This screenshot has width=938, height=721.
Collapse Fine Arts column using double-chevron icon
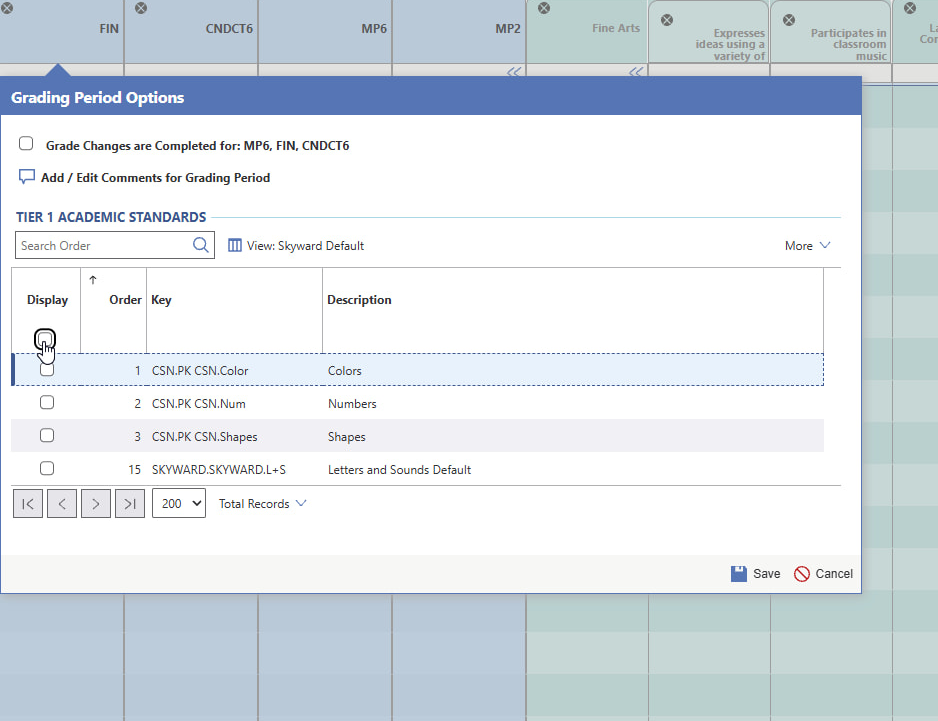pyautogui.click(x=636, y=72)
